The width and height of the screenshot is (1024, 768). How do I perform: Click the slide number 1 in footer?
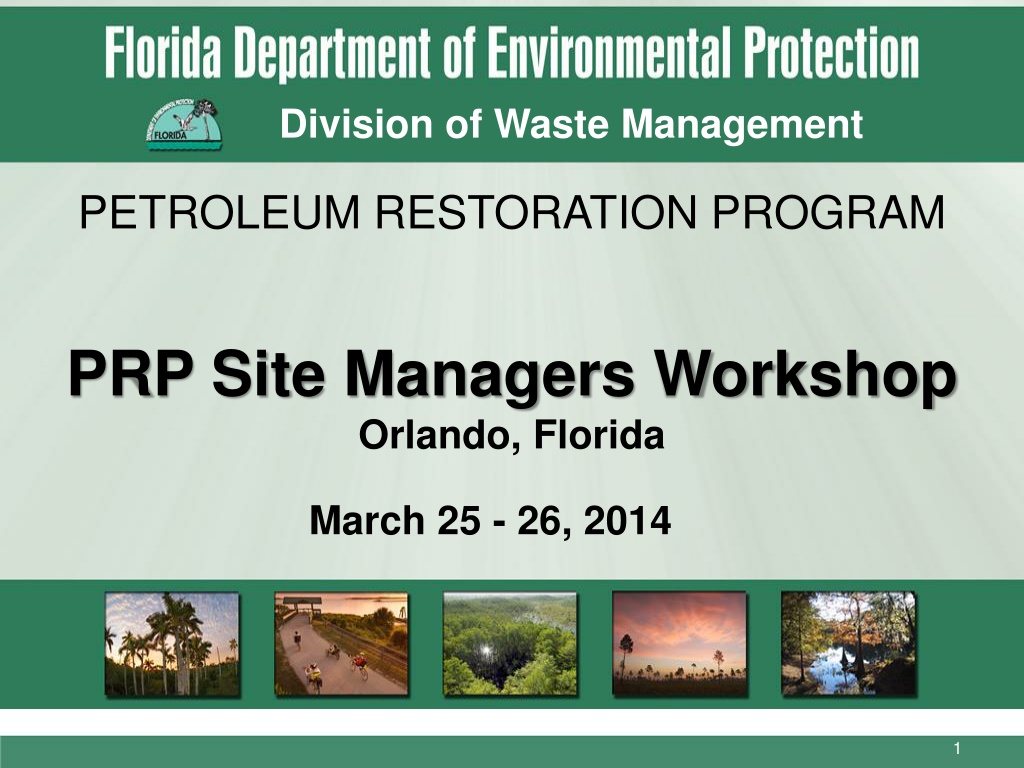(x=957, y=748)
